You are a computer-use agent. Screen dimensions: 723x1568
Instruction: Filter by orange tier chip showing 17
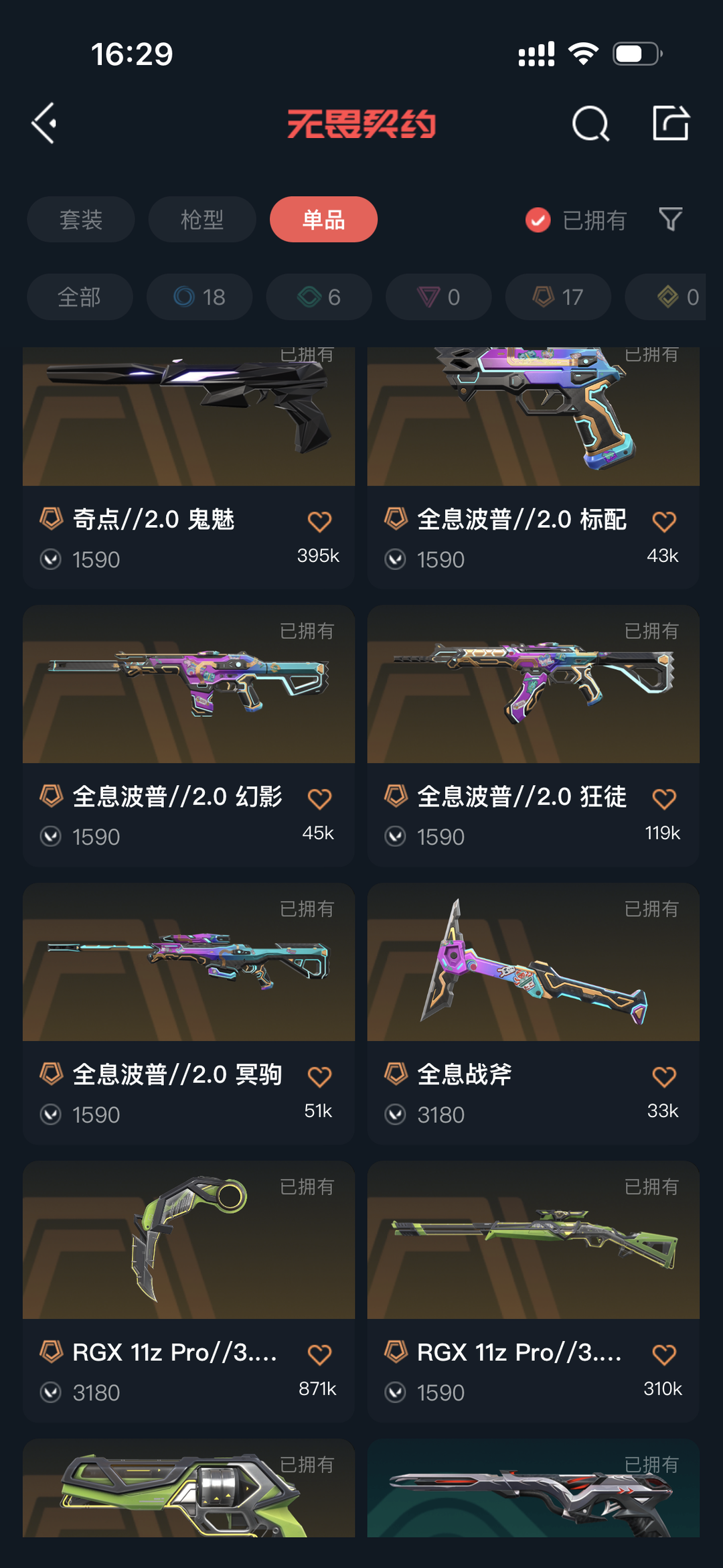coord(558,297)
